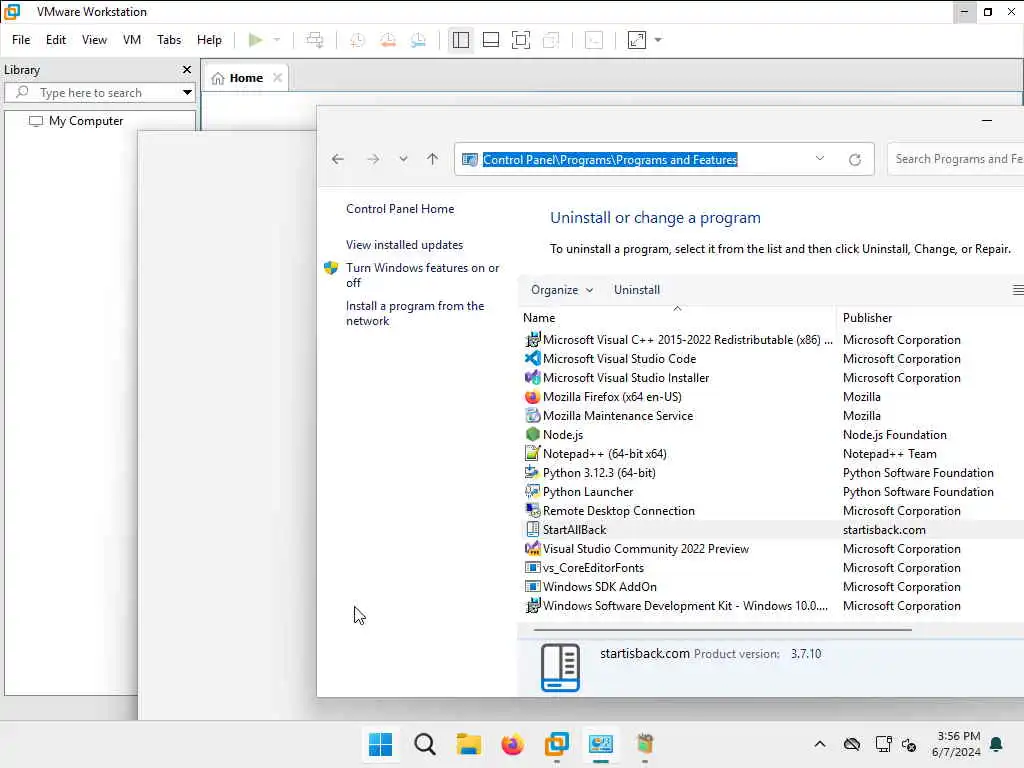
Task: Open the VMware Tabs menu
Action: click(x=169, y=40)
